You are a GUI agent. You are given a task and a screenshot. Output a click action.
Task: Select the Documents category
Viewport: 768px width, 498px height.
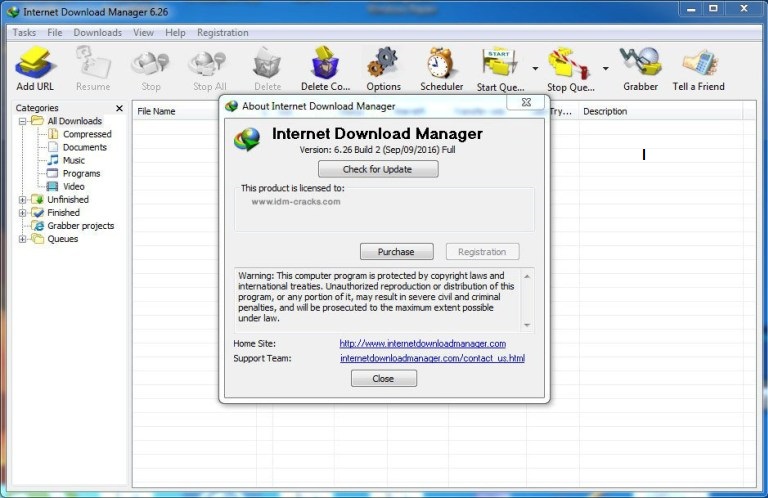click(x=85, y=147)
